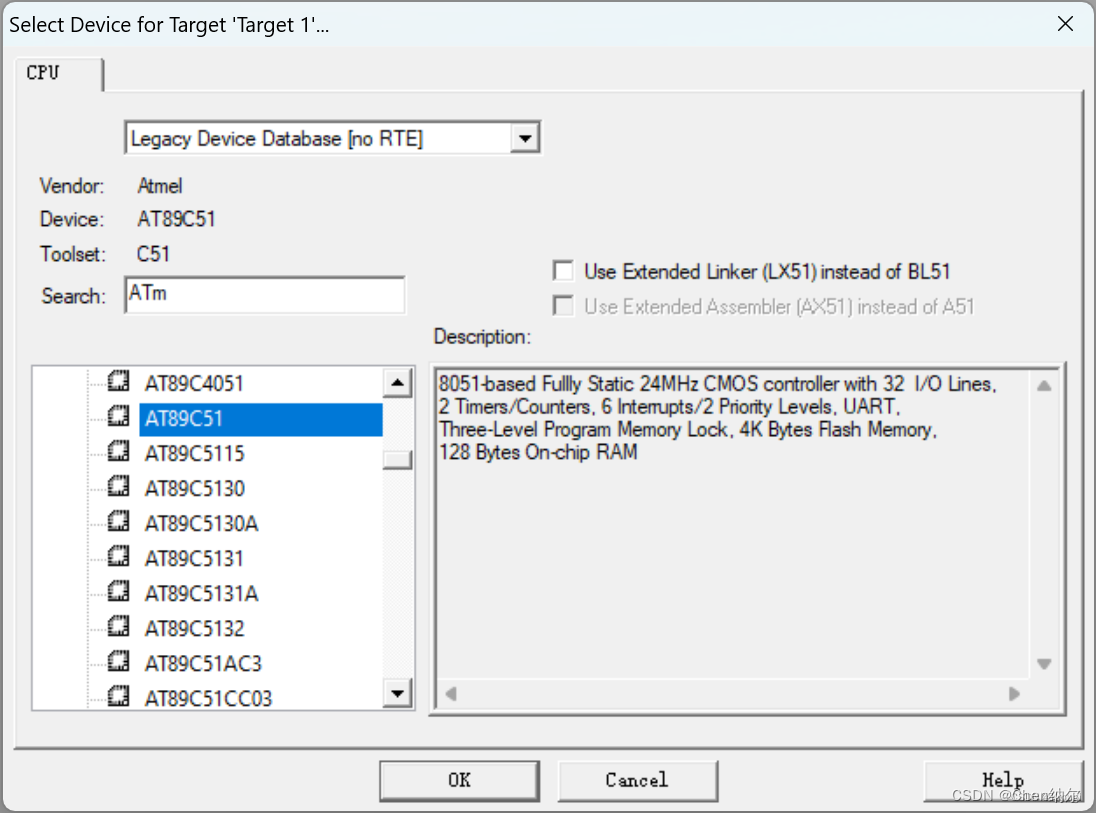Click the chip icon beside AT89C5132
This screenshot has height=813, width=1096.
(x=118, y=626)
